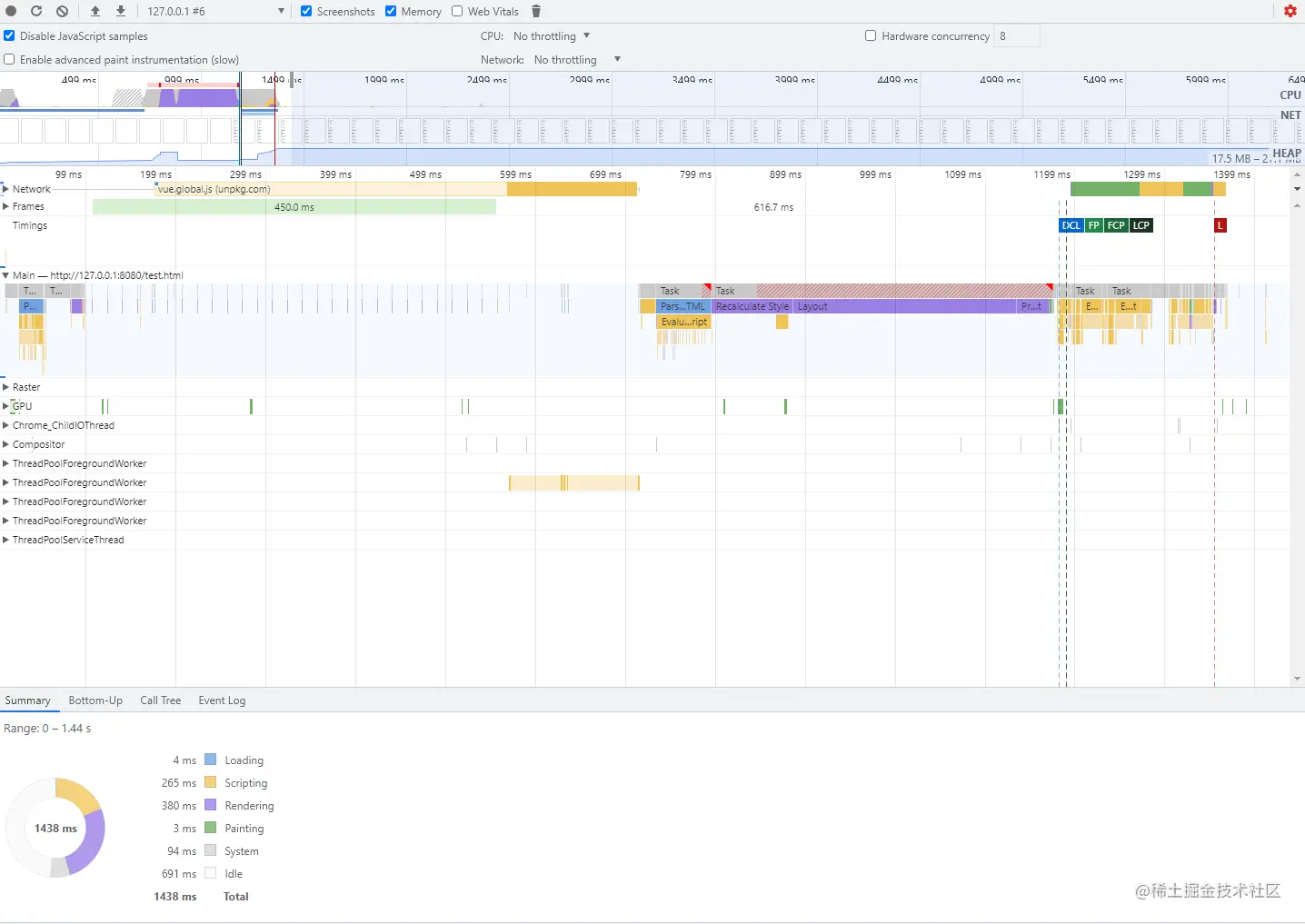1305x924 pixels.
Task: Select the 450.0 ms frame bar
Action: (x=294, y=207)
